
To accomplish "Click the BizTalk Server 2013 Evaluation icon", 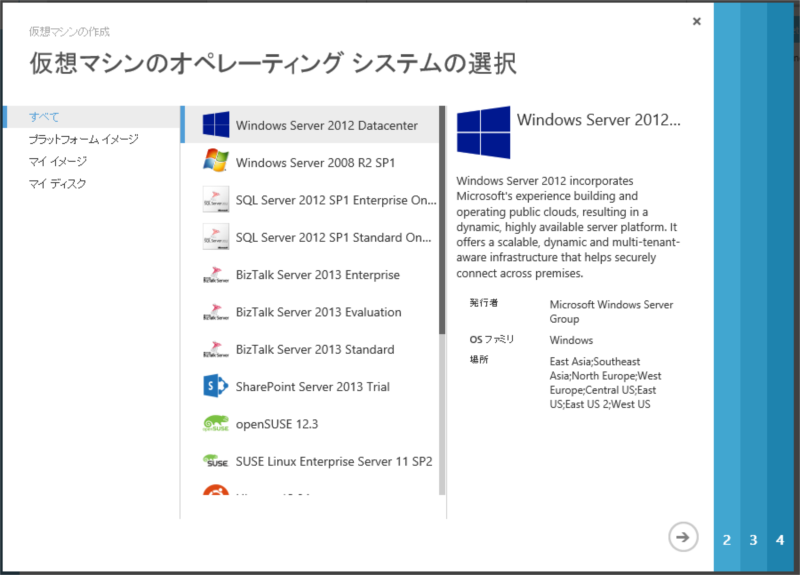I will pyautogui.click(x=216, y=312).
